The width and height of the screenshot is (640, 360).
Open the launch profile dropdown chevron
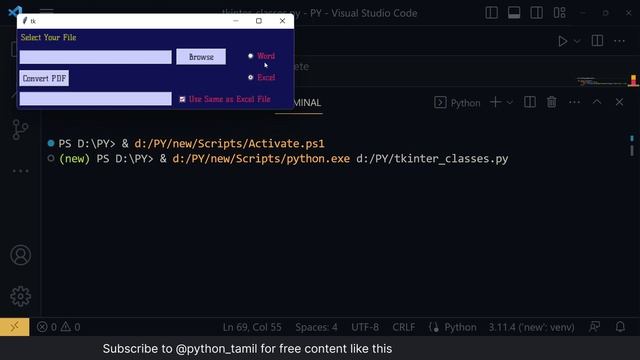tap(510, 102)
